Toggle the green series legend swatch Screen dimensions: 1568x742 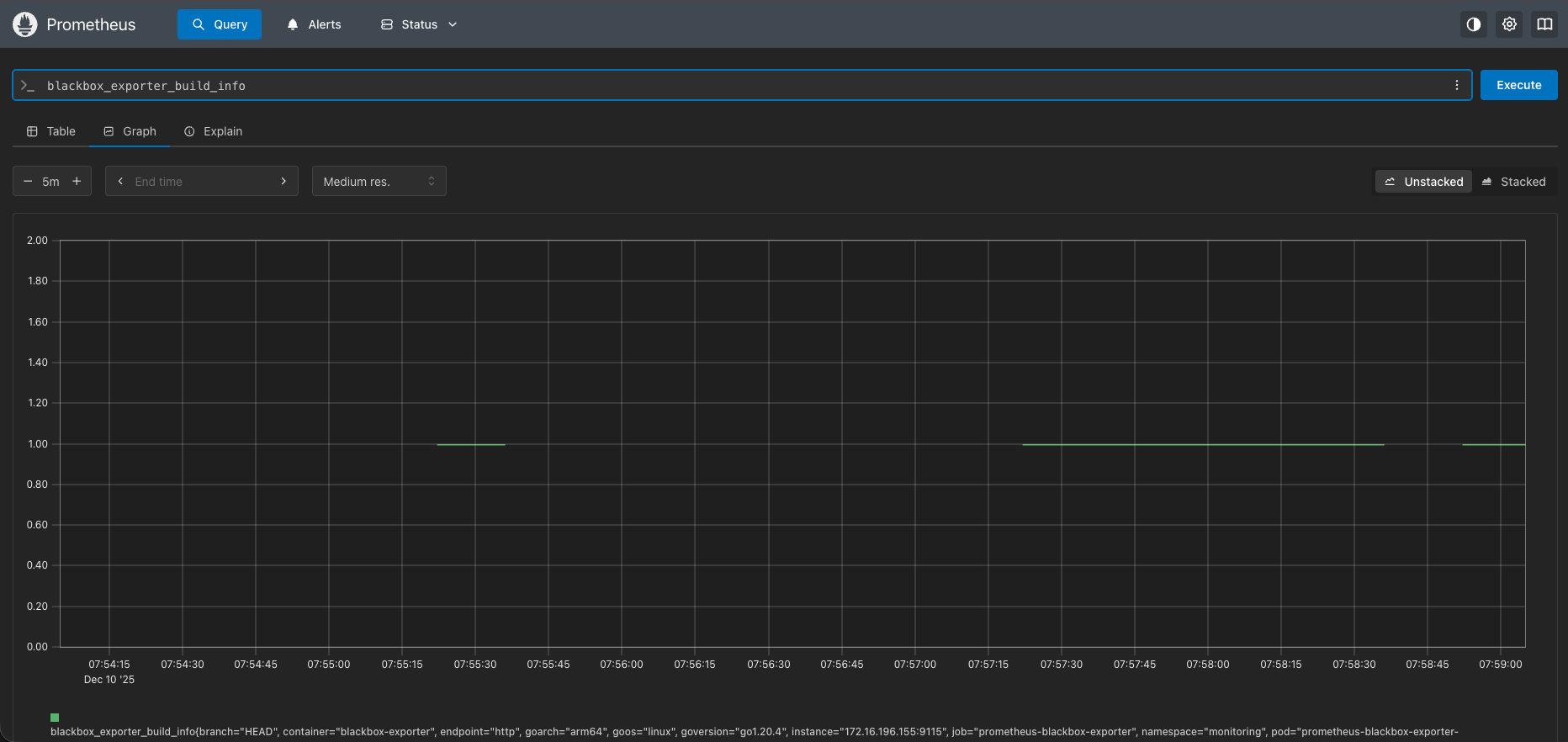[55, 718]
